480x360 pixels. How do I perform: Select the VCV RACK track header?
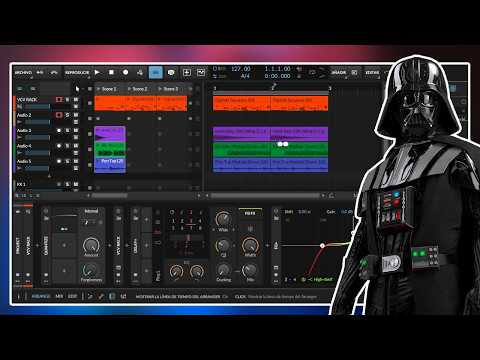(x=27, y=99)
